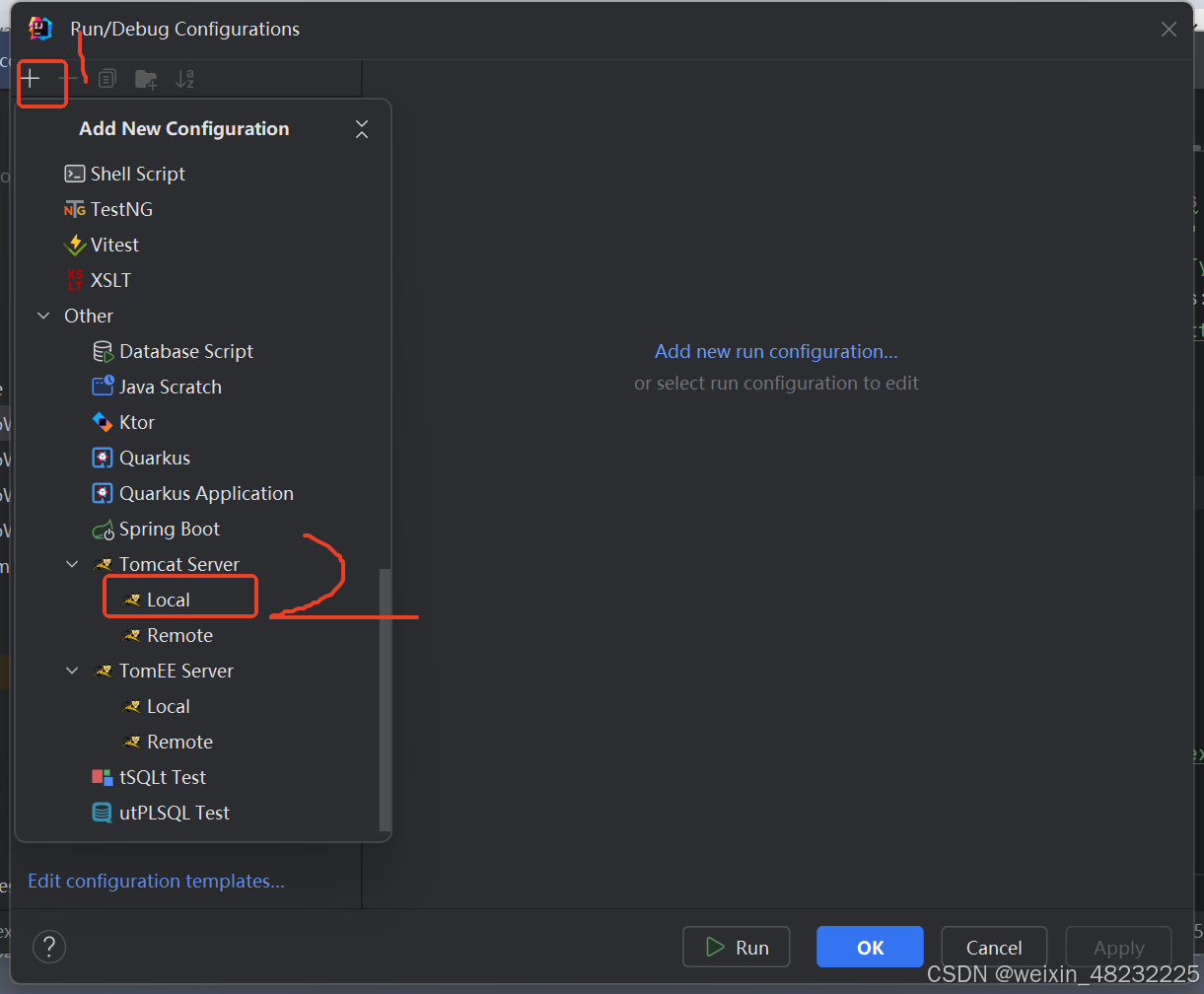Screen dimensions: 1204x994
Task: Click the Cancel button
Action: [x=994, y=947]
